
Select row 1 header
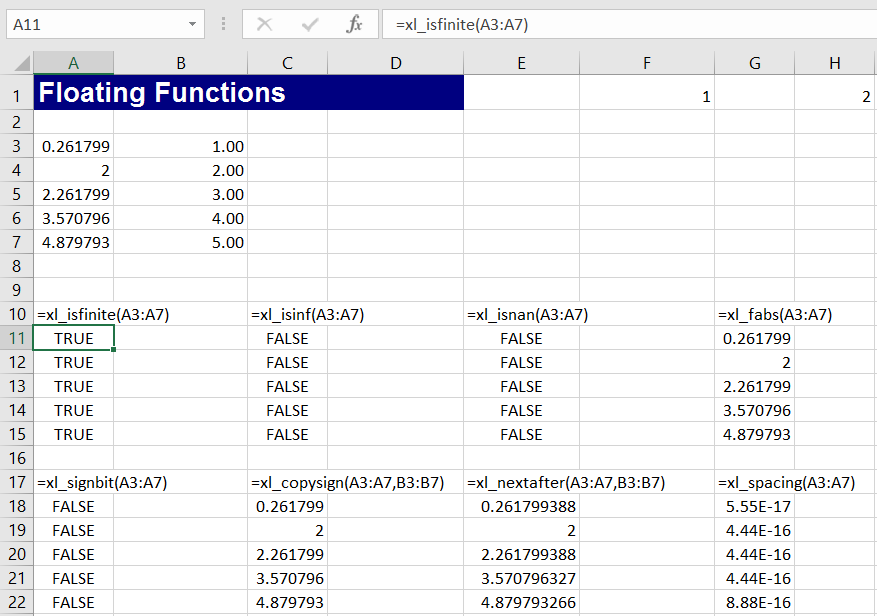(16, 97)
